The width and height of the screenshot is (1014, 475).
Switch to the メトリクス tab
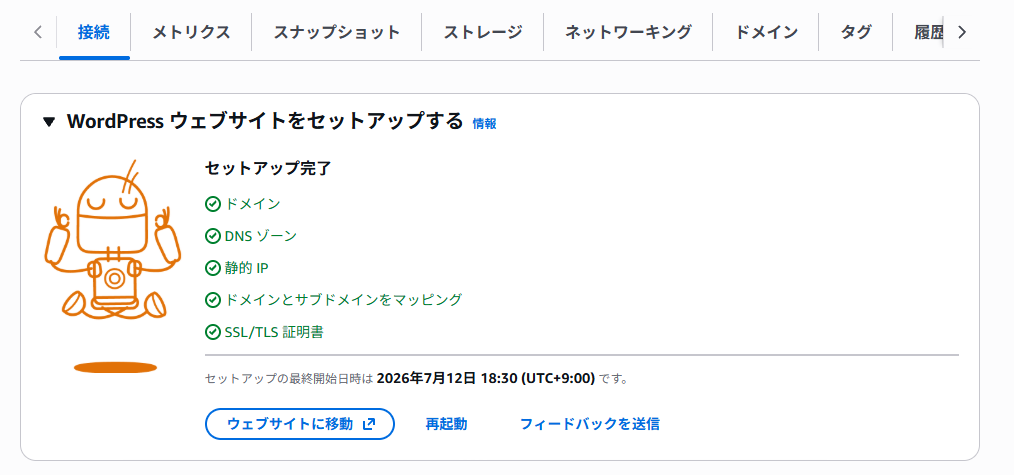tap(191, 32)
